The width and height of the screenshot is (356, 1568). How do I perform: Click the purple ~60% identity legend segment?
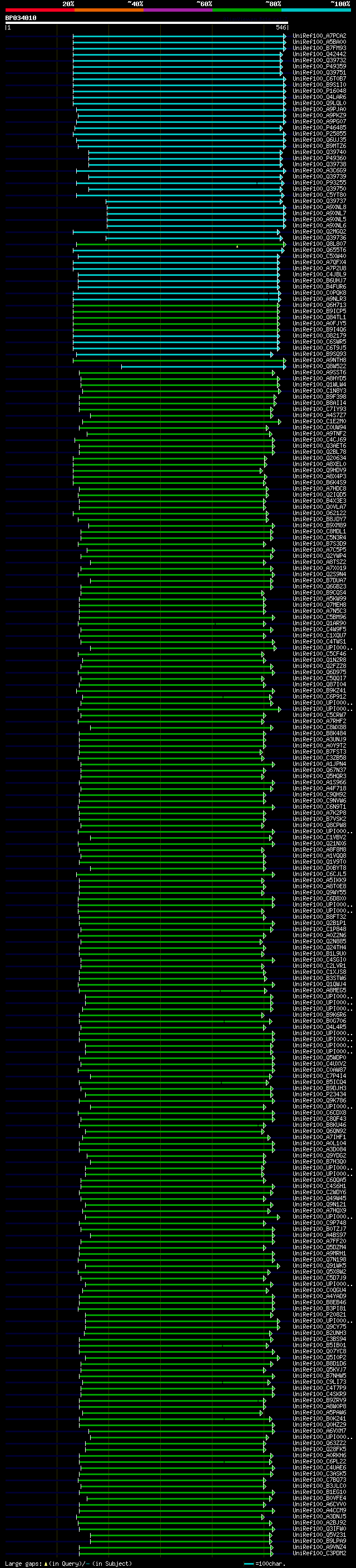click(x=177, y=10)
